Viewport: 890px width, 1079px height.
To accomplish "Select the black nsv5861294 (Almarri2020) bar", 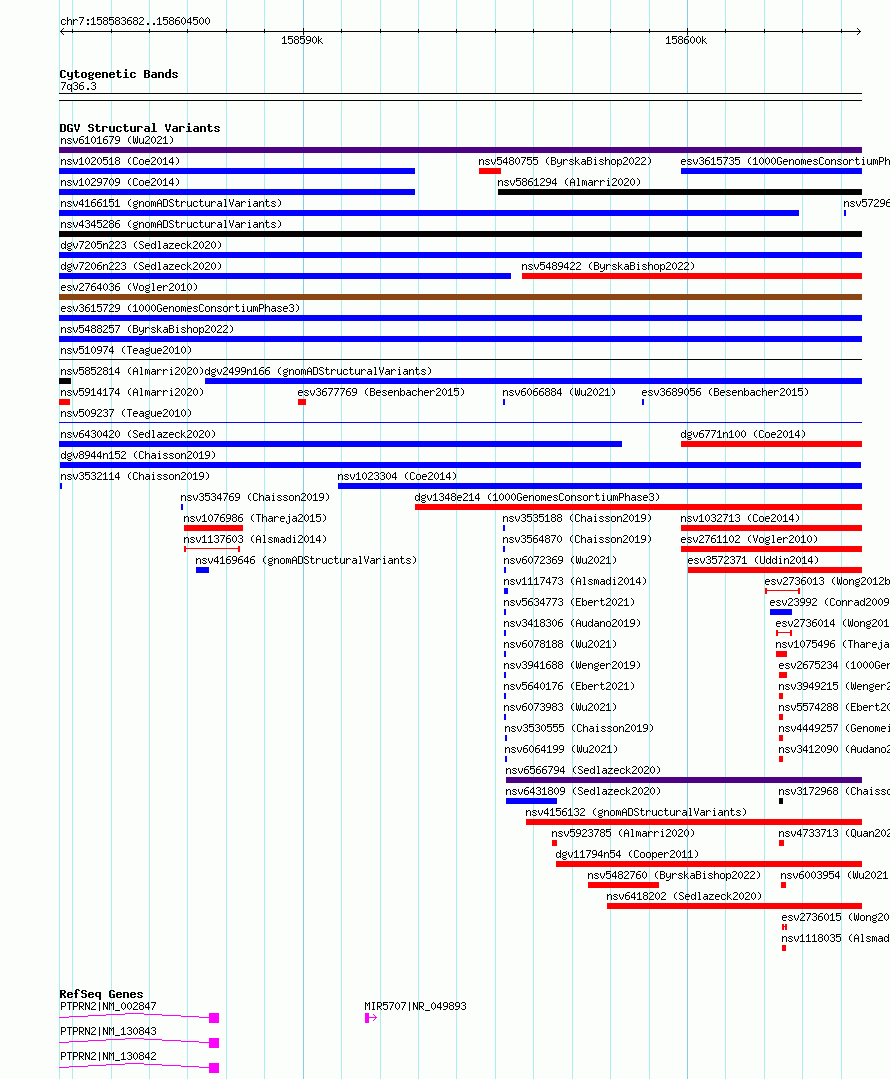I will [x=679, y=192].
